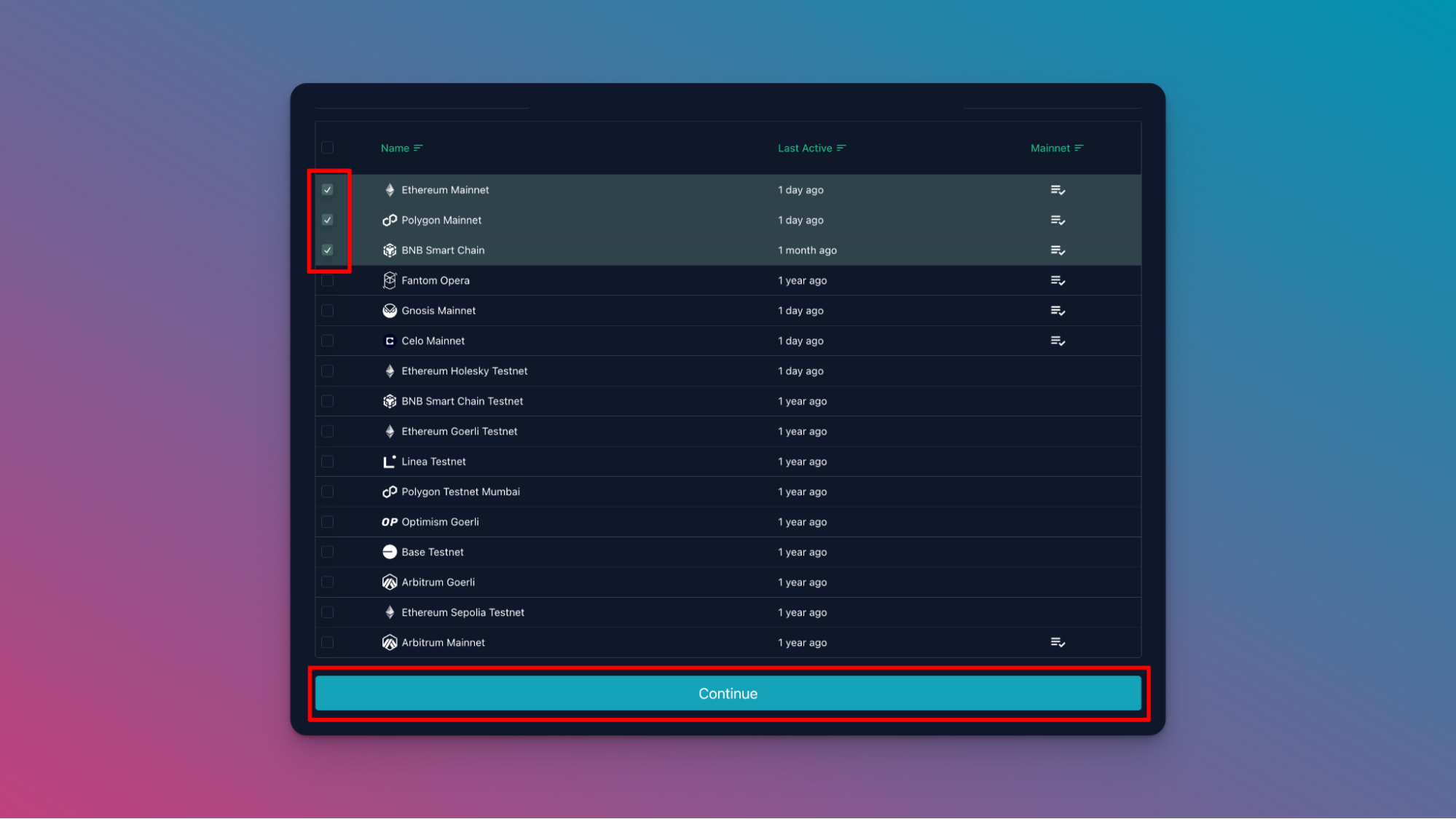Screen dimensions: 1456x819
Task: Click mainnet checklist icon for Arbitrum Mainnet
Action: pos(1058,643)
